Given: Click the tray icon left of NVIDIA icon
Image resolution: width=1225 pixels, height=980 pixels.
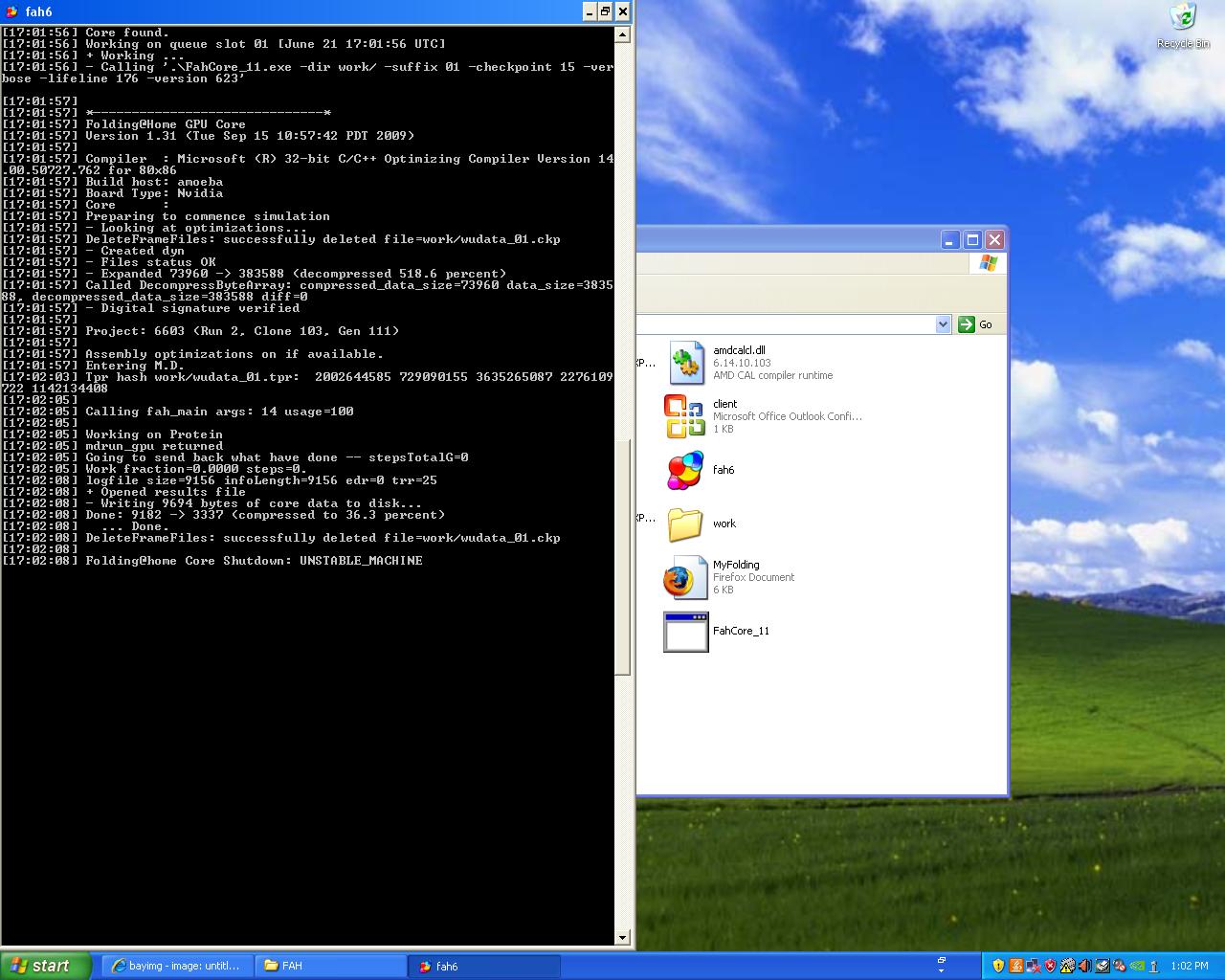Looking at the screenshot, I should 1120,966.
